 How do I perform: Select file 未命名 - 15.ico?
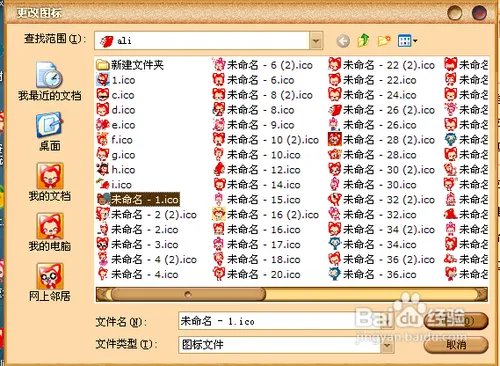[x=257, y=199]
